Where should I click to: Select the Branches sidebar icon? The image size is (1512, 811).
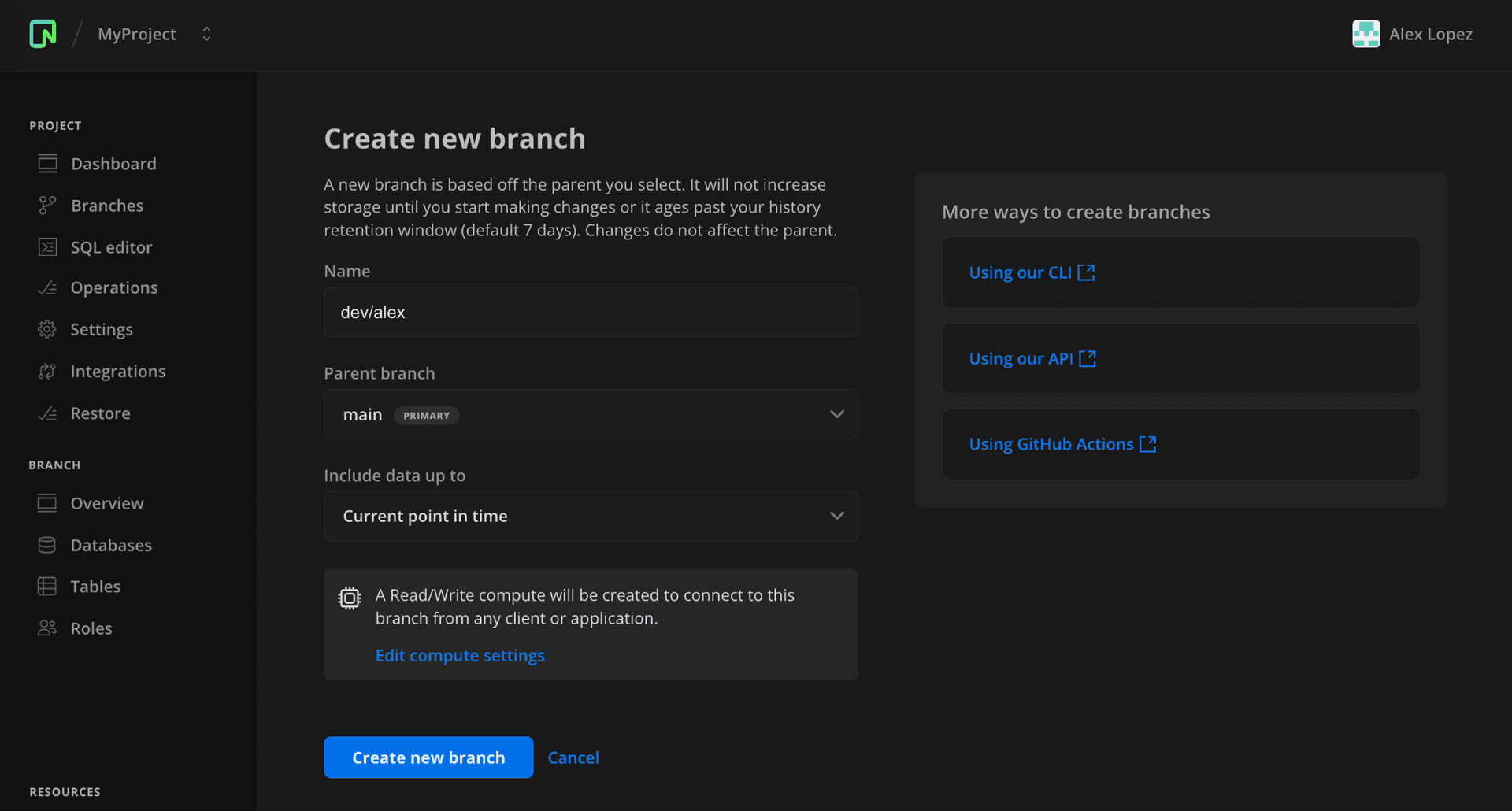(x=48, y=206)
